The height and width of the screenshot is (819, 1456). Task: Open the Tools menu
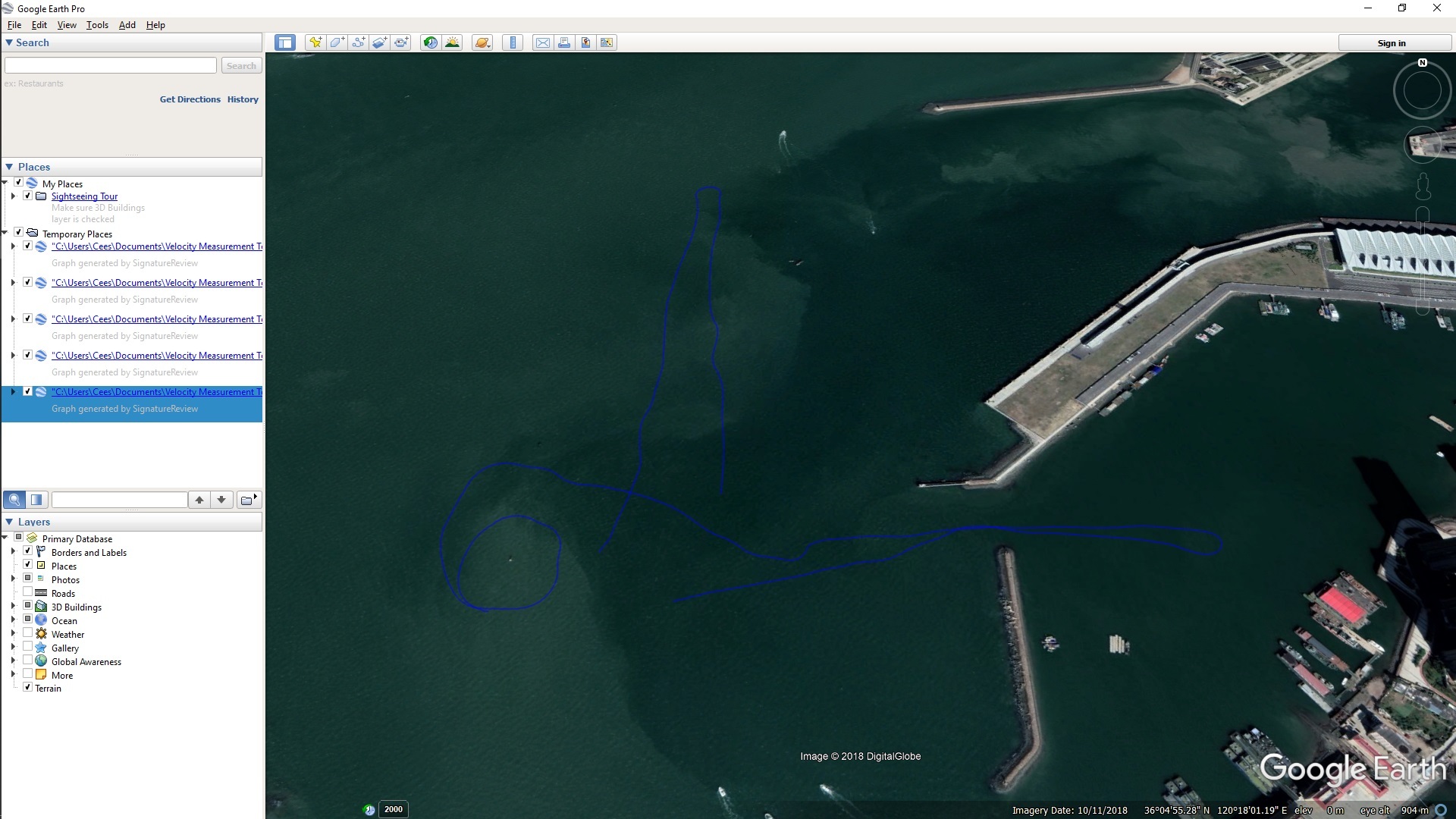coord(97,25)
